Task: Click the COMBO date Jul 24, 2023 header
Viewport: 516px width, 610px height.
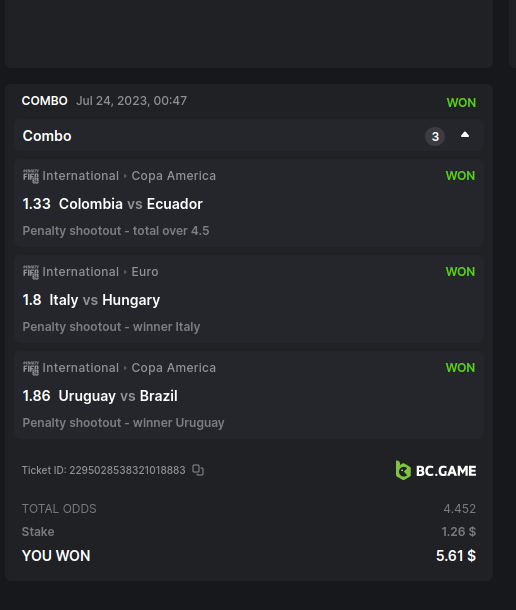Action: point(132,101)
